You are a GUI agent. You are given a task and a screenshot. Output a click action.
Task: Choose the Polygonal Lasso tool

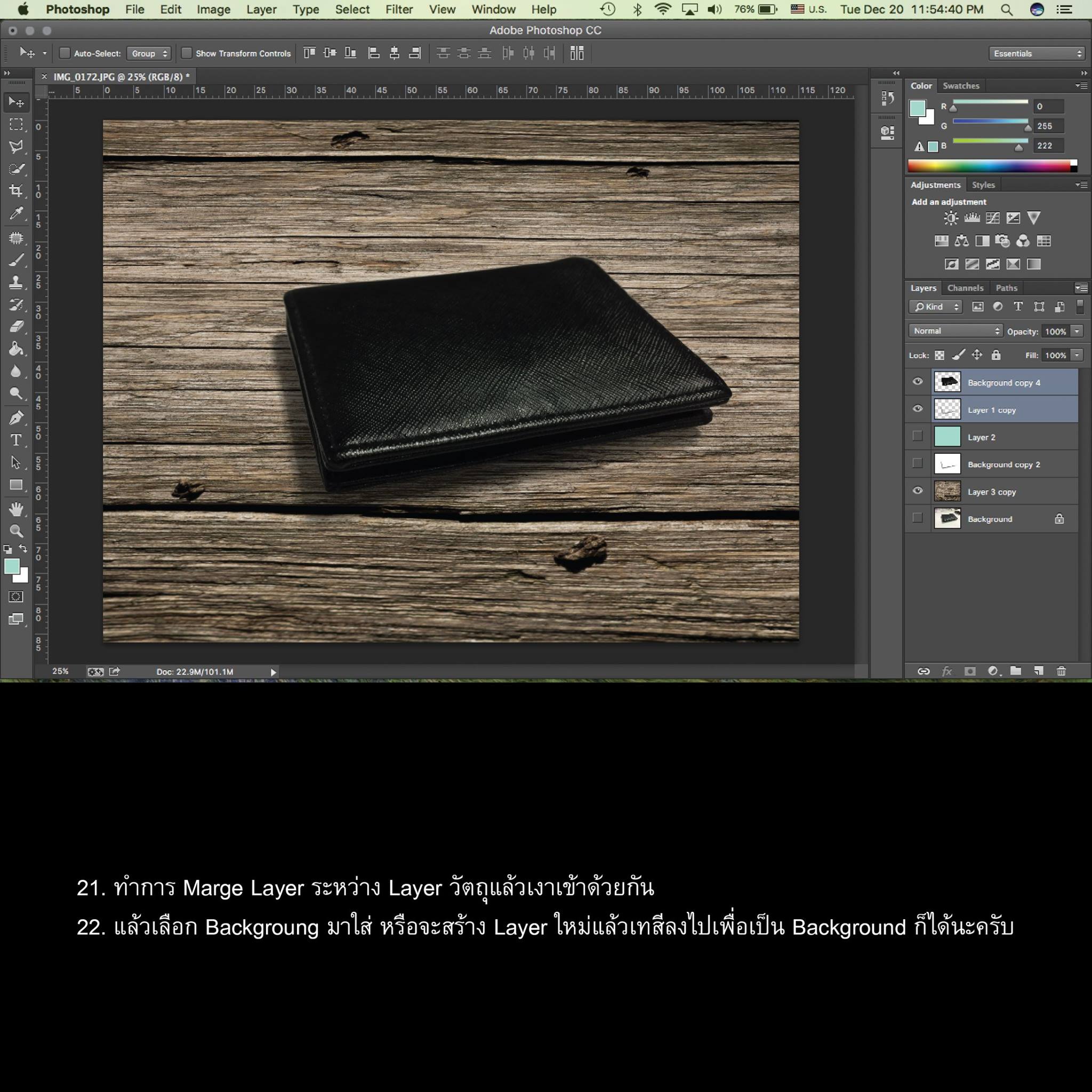coord(17,147)
